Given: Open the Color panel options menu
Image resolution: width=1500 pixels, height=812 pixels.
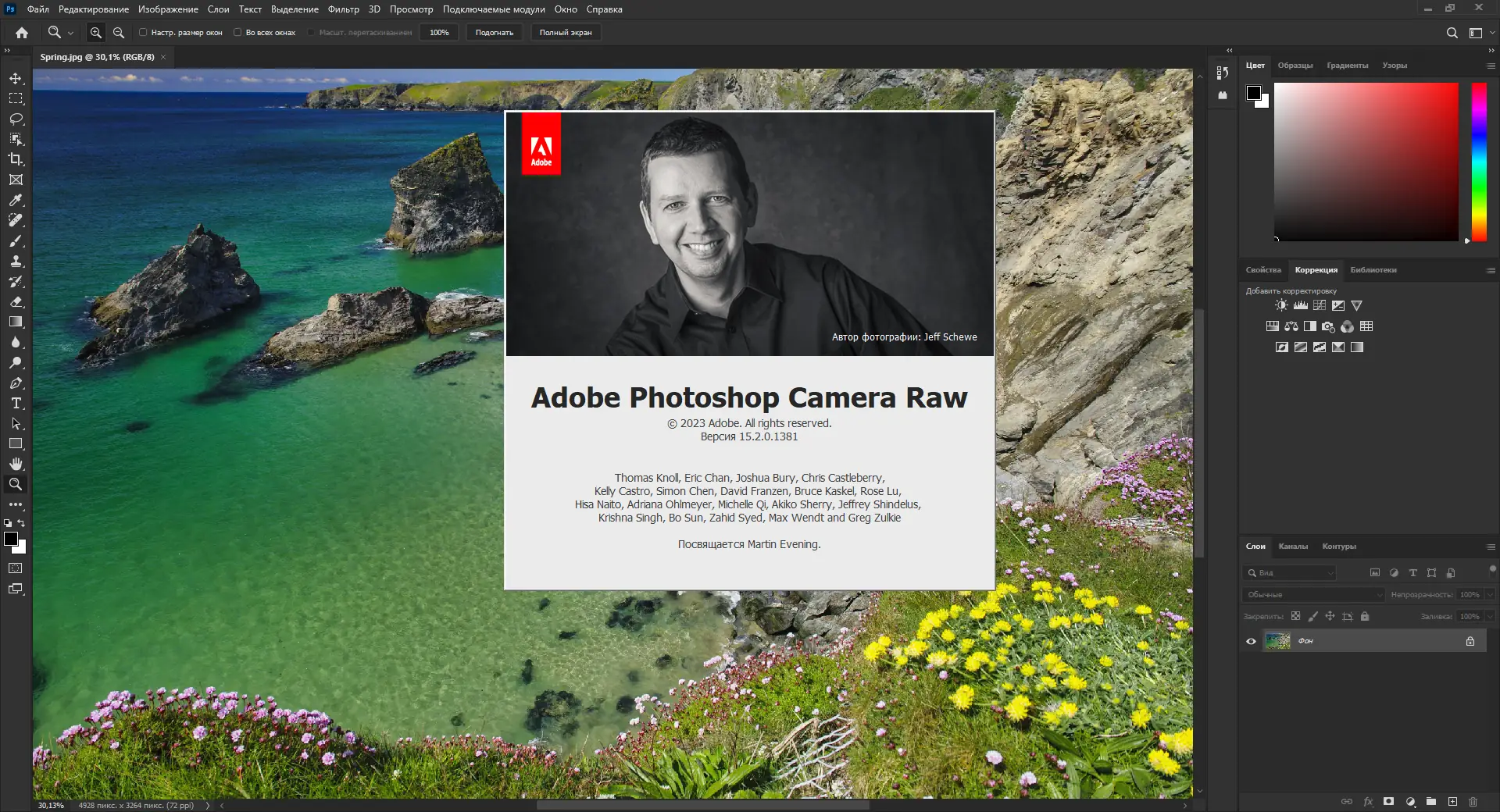Looking at the screenshot, I should (1491, 66).
